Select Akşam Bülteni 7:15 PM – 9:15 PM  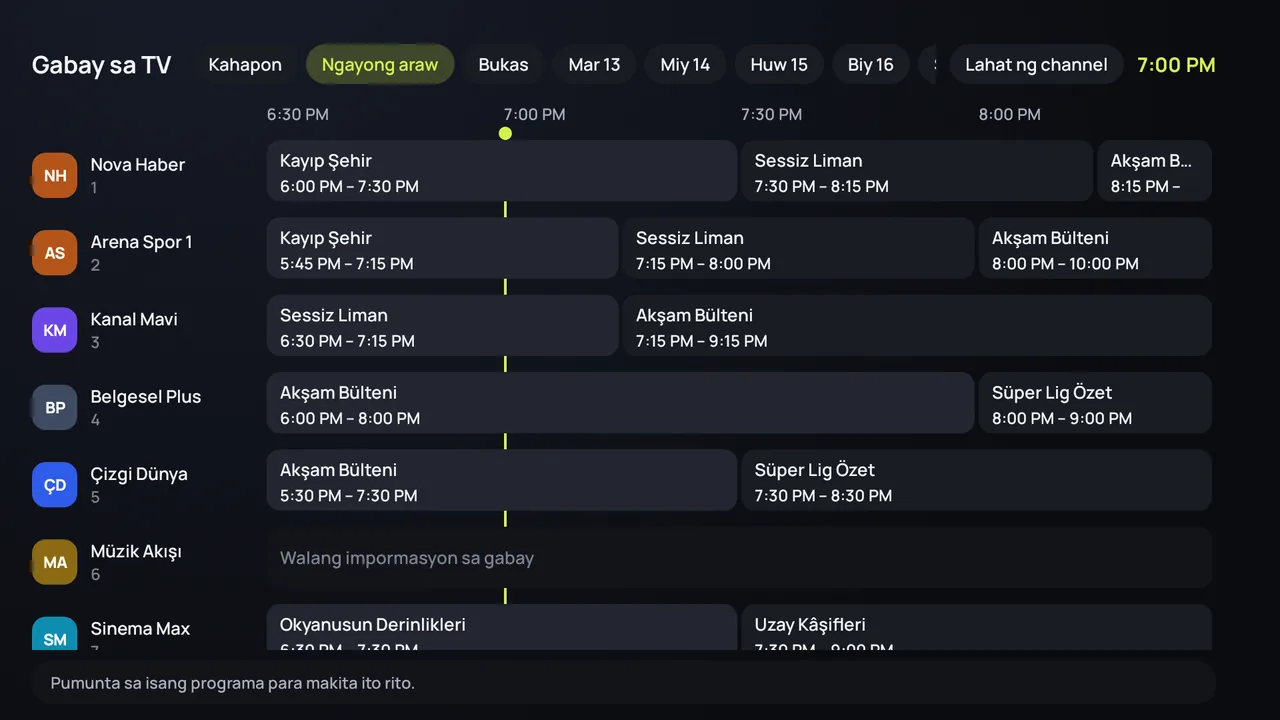click(917, 325)
